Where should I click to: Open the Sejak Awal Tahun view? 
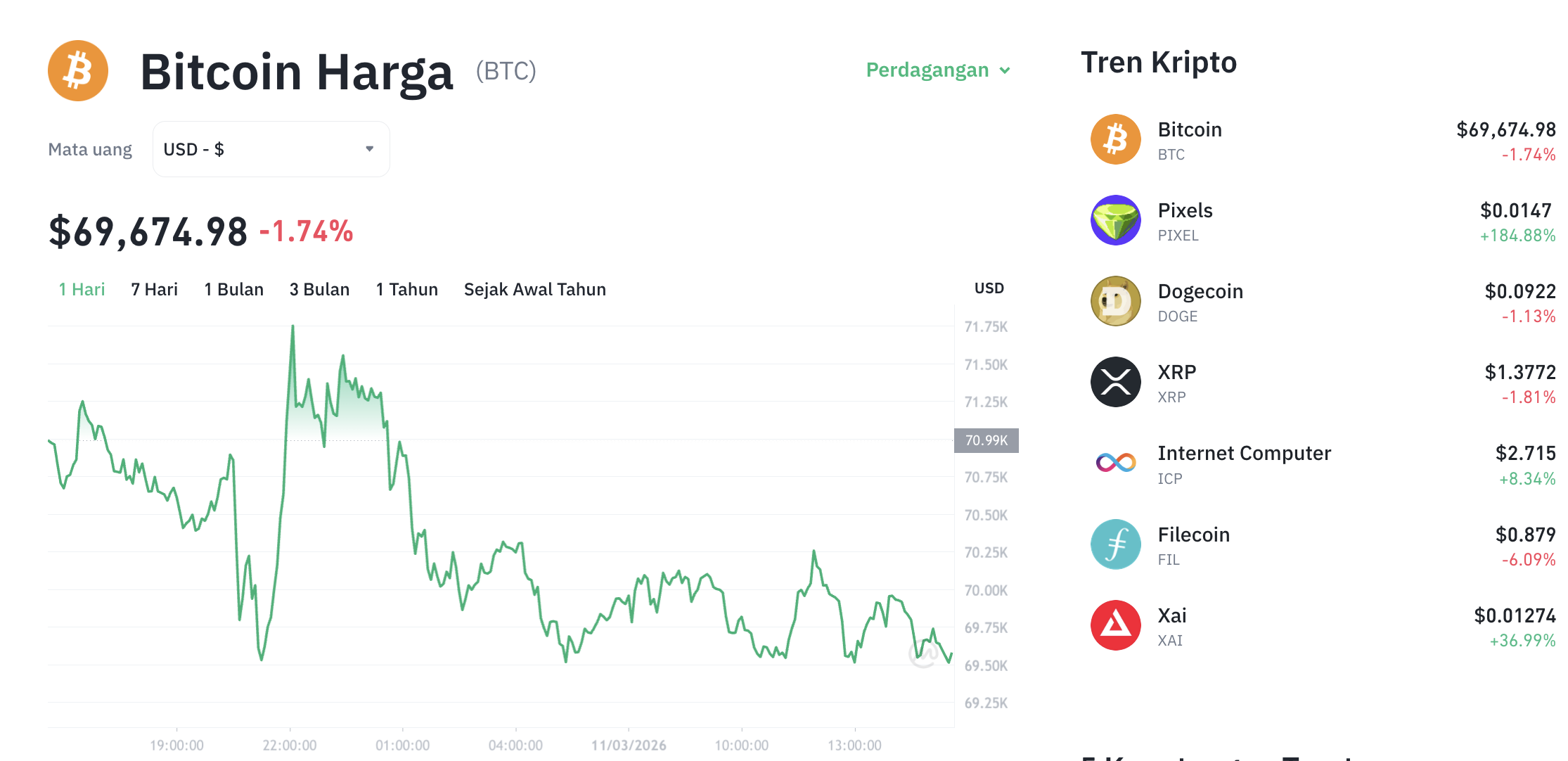[534, 289]
